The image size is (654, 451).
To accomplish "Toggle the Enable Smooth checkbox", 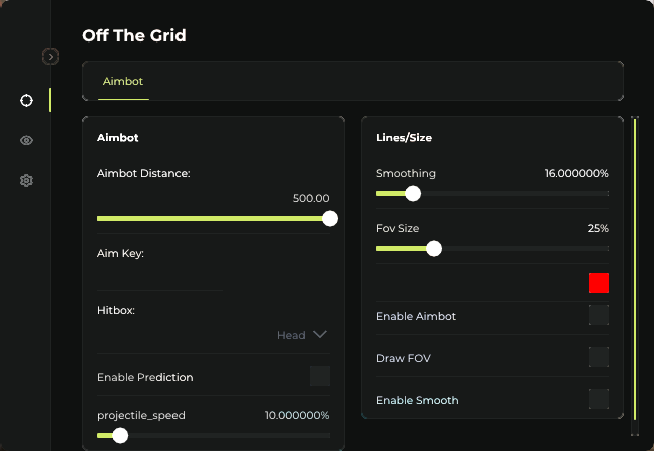I will pos(599,399).
